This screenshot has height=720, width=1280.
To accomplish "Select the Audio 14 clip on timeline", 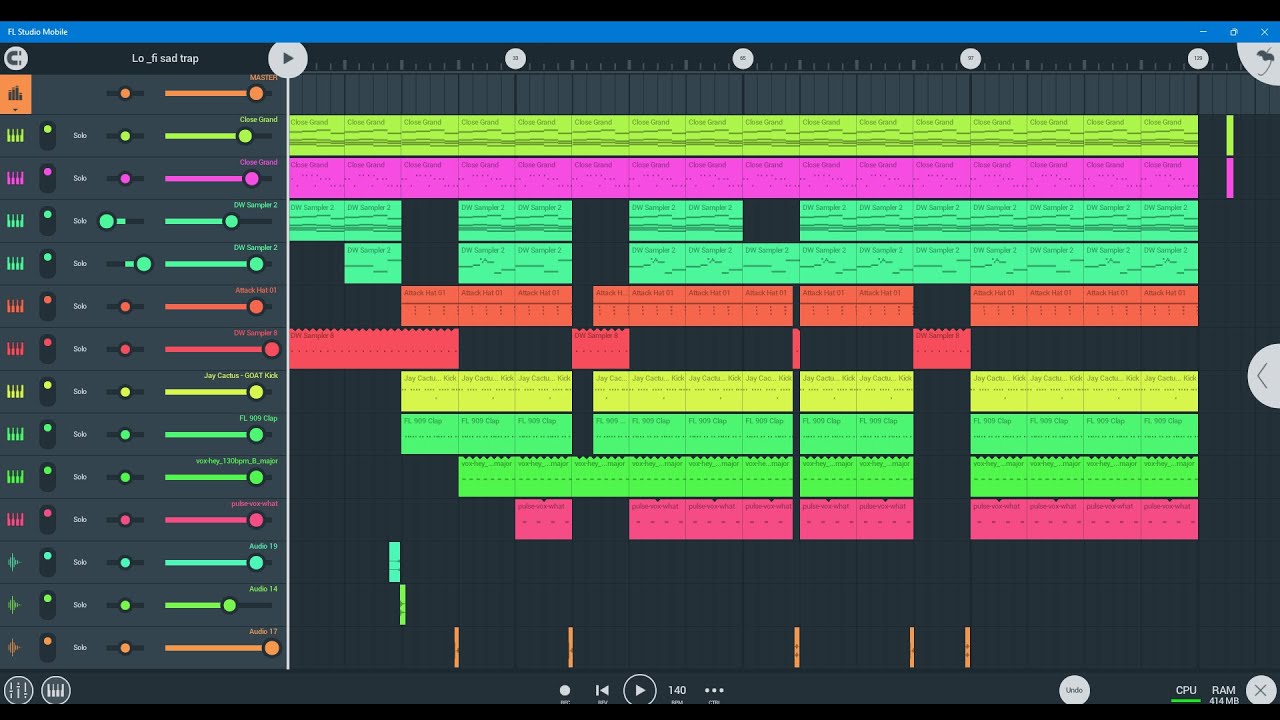I will coord(402,605).
